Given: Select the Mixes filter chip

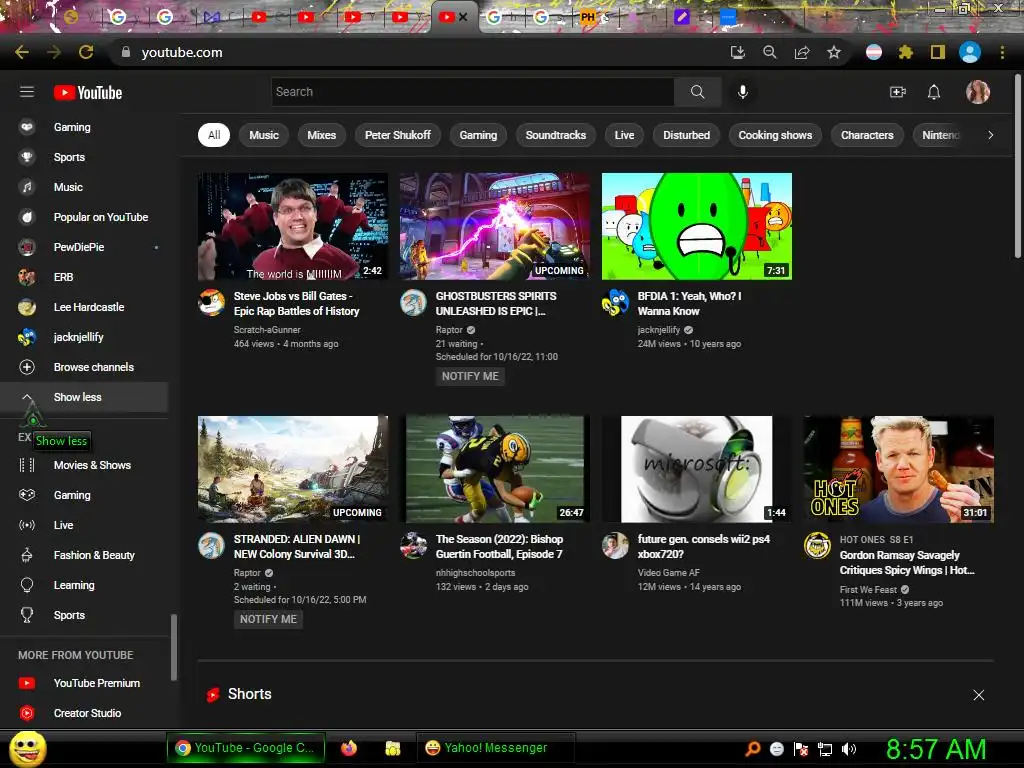Looking at the screenshot, I should coord(321,135).
